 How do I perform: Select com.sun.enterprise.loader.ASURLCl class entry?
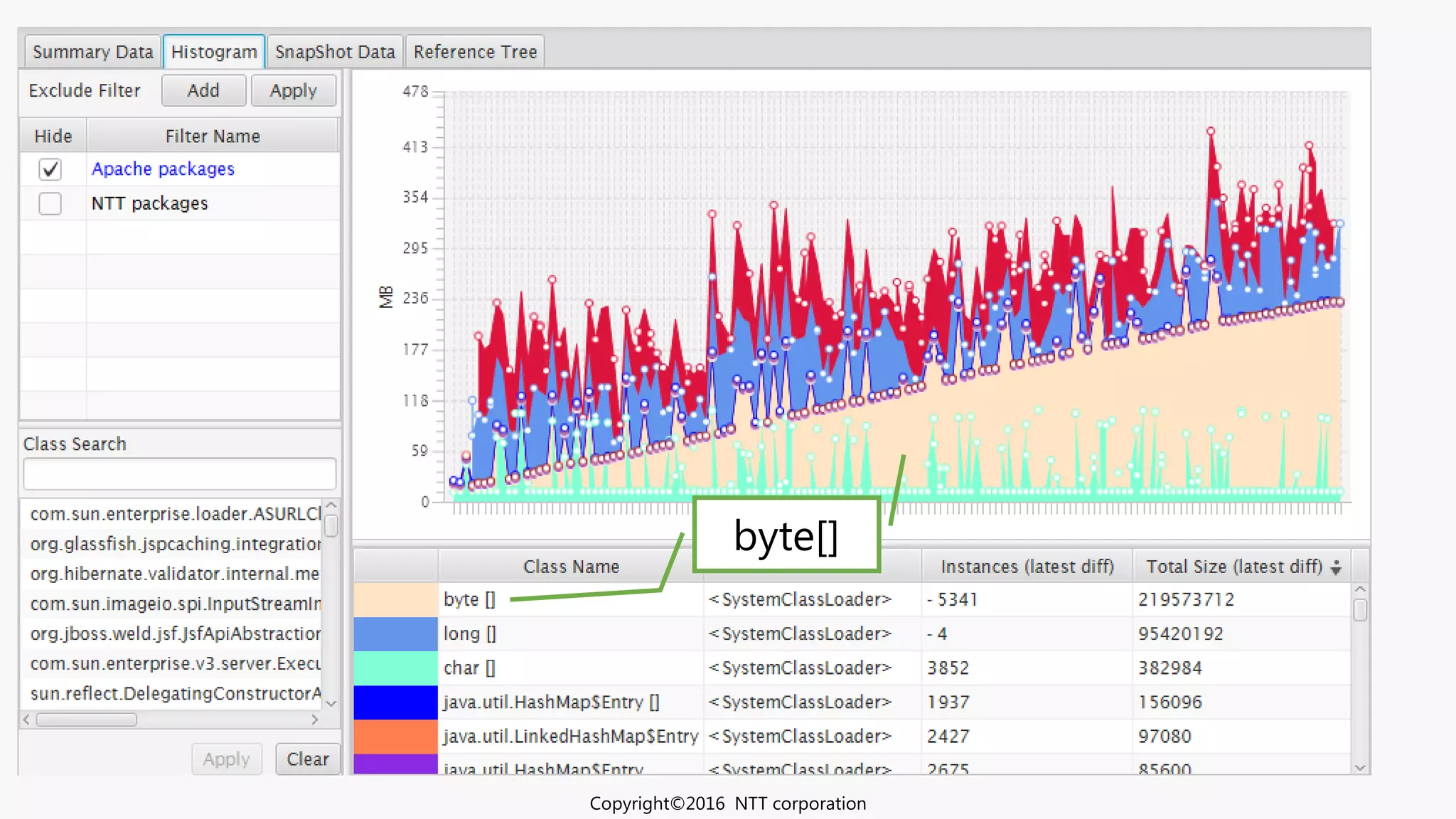[175, 513]
